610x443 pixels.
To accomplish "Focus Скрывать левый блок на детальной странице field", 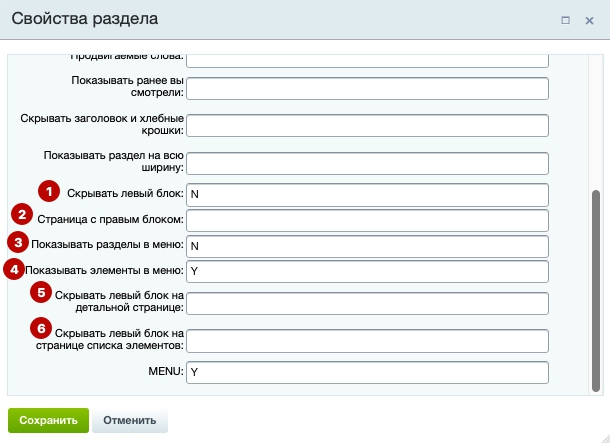I will click(x=367, y=303).
